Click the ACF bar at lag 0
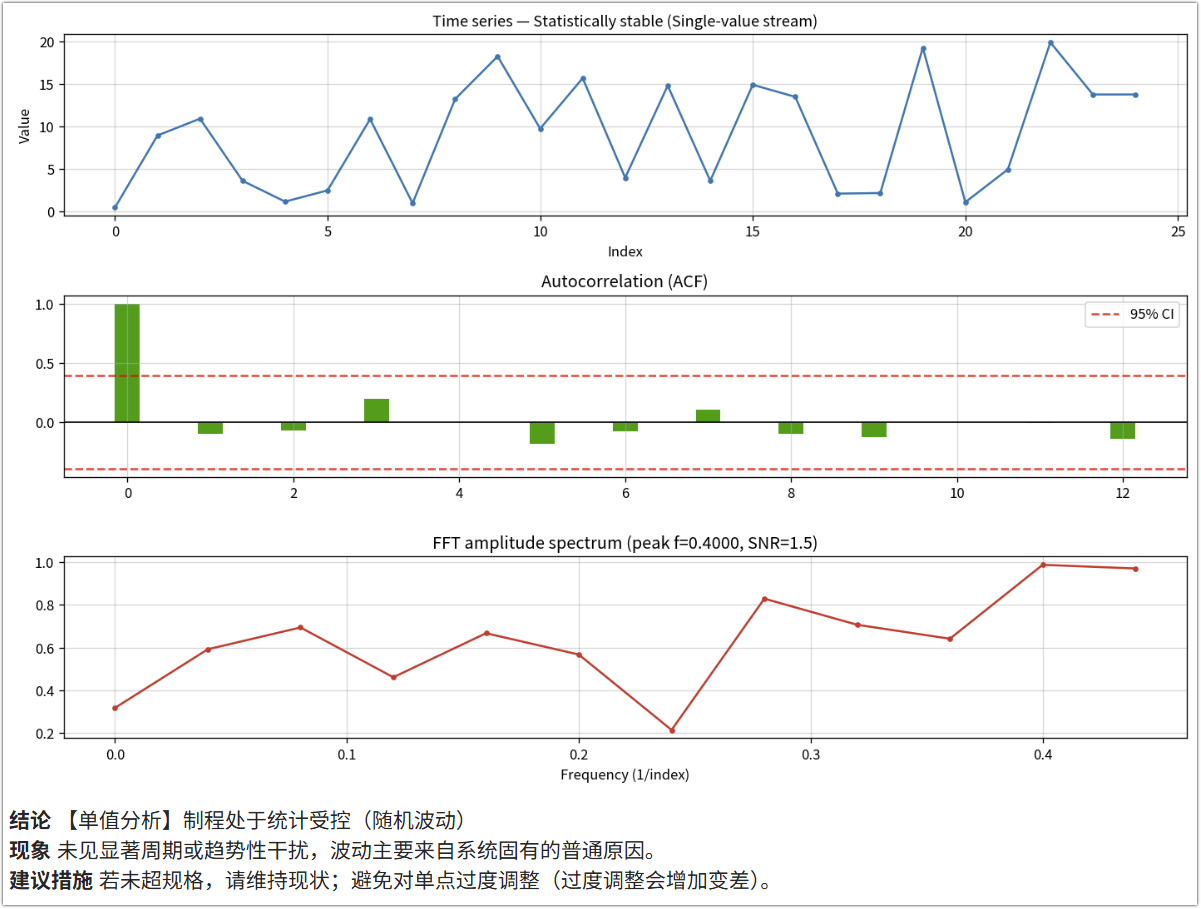 coord(127,363)
